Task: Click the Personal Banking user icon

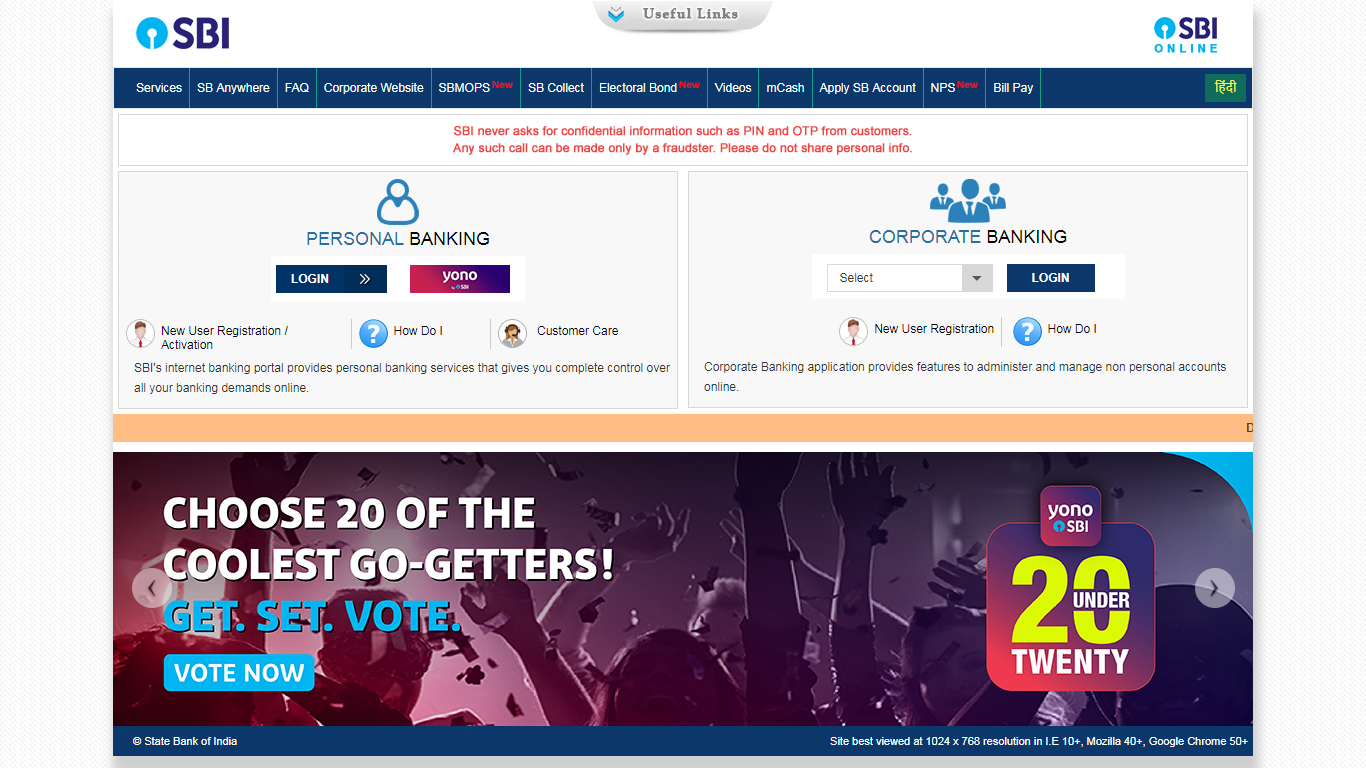Action: point(397,202)
